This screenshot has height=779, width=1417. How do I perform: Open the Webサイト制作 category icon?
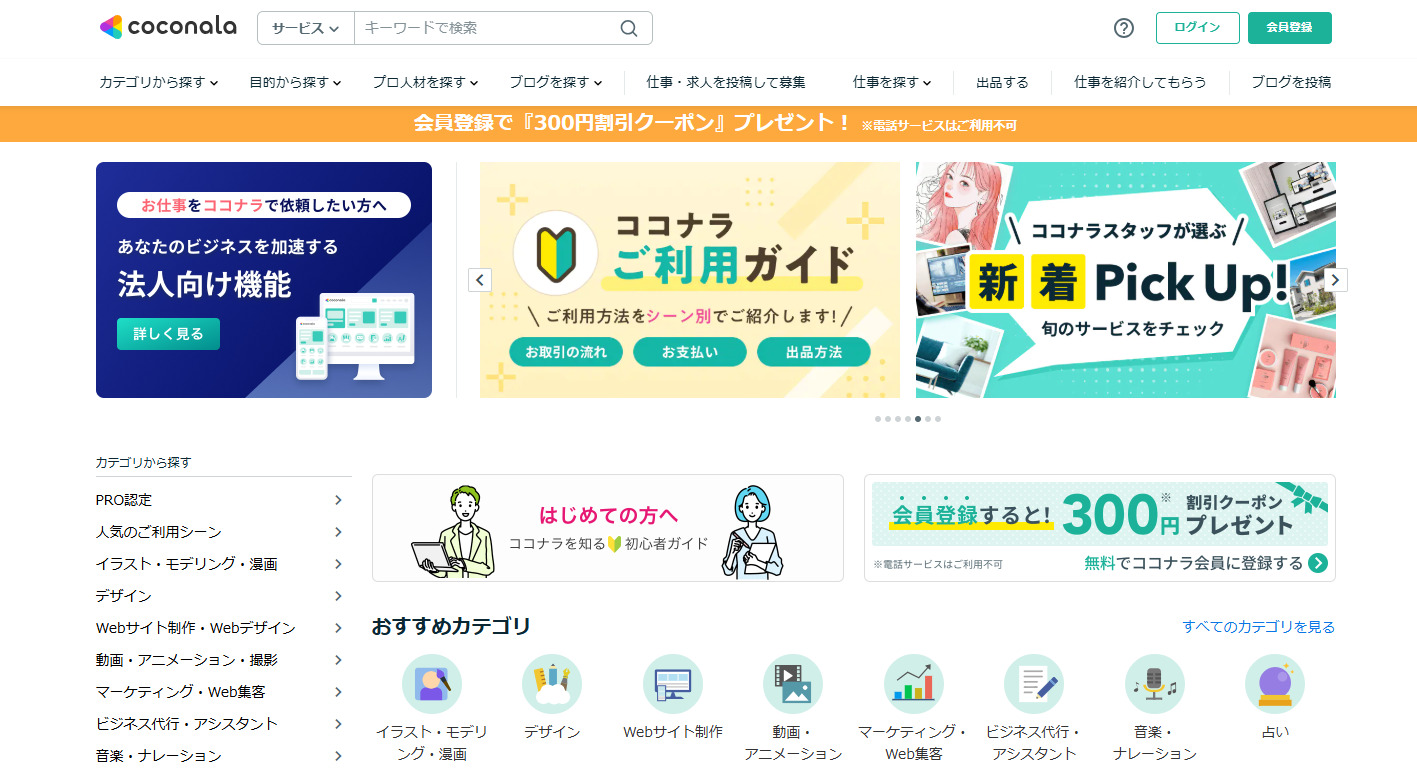[673, 684]
